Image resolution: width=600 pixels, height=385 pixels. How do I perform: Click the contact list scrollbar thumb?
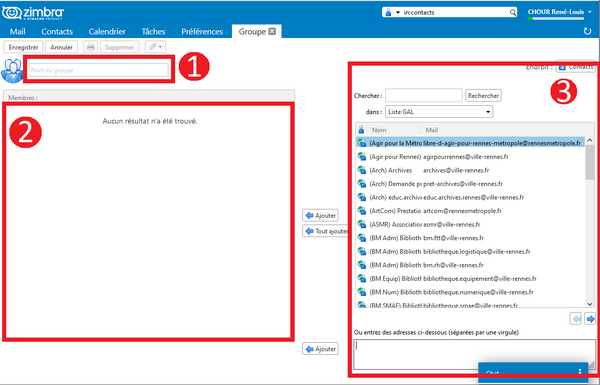590,162
